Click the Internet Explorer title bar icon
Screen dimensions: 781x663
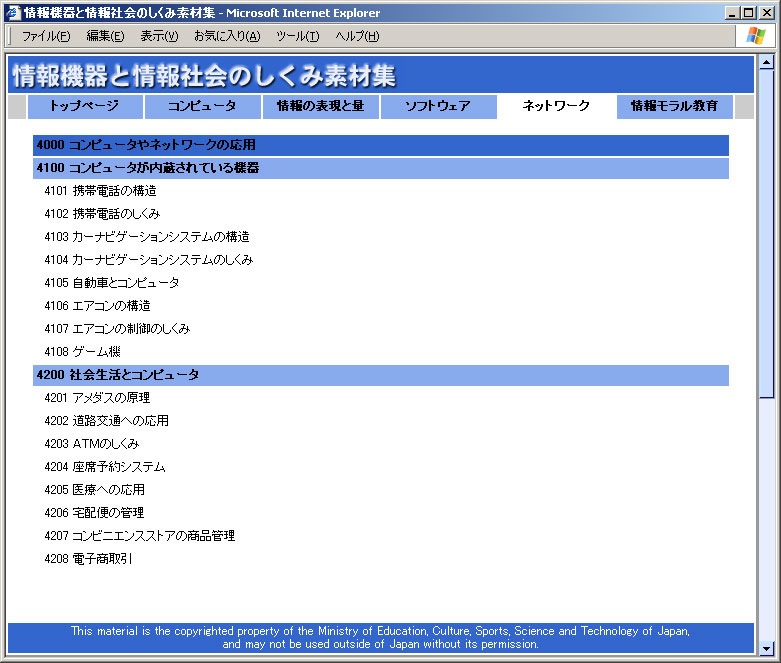[13, 13]
